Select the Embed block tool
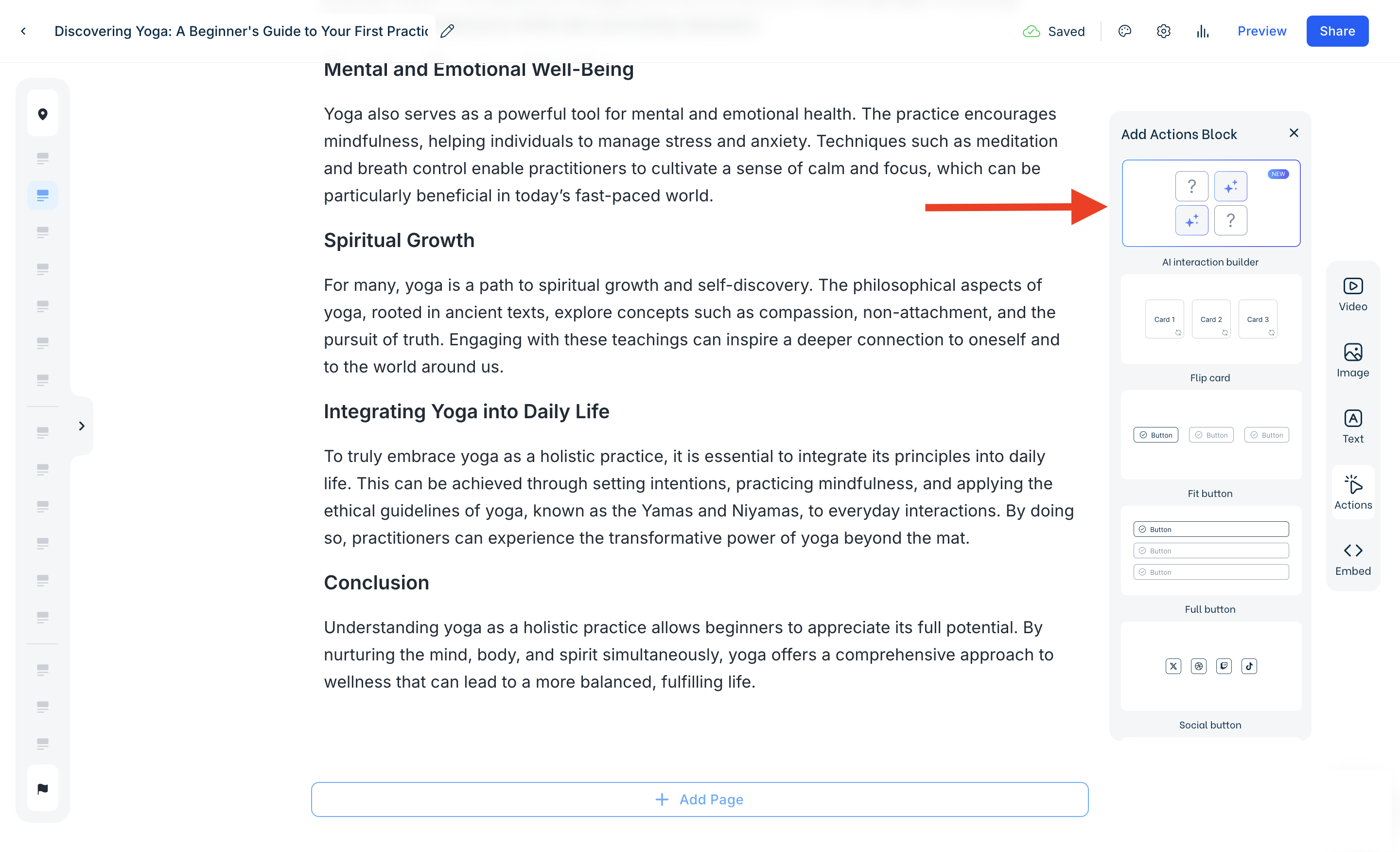 tap(1352, 559)
